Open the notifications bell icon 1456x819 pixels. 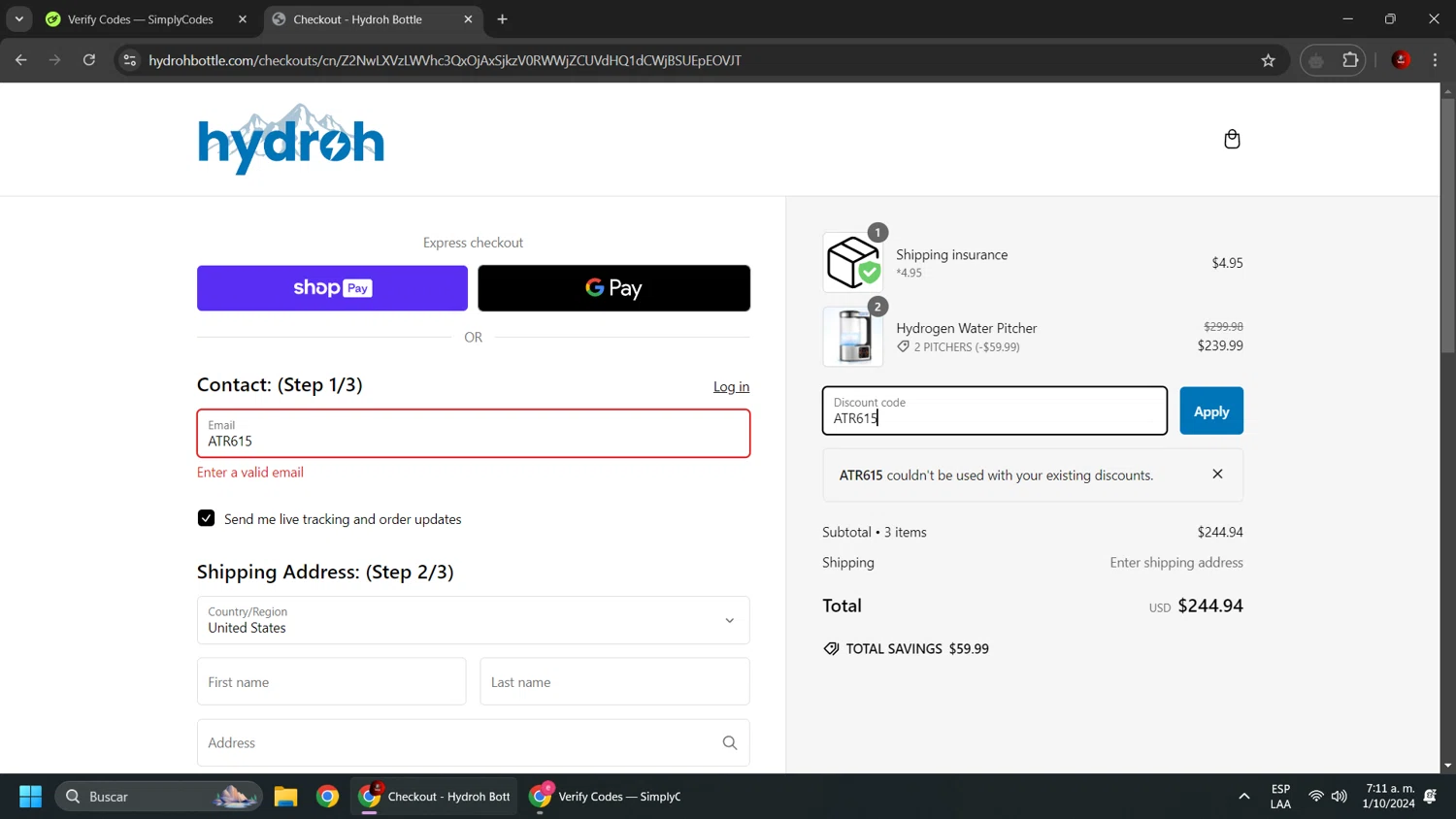[1430, 797]
